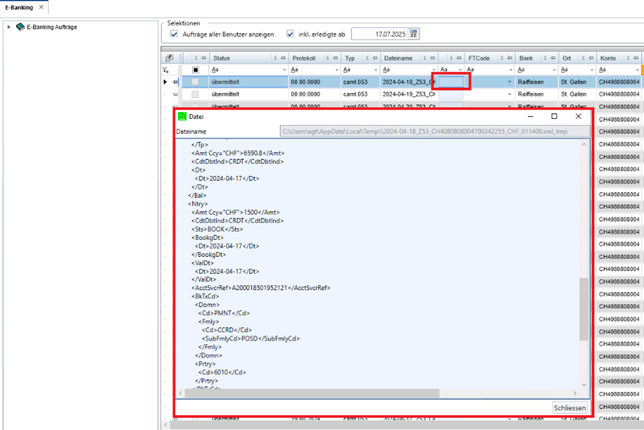This screenshot has height=430, width=644.
Task: Click the E-Banking Aufträge book icon
Action: [x=20, y=27]
